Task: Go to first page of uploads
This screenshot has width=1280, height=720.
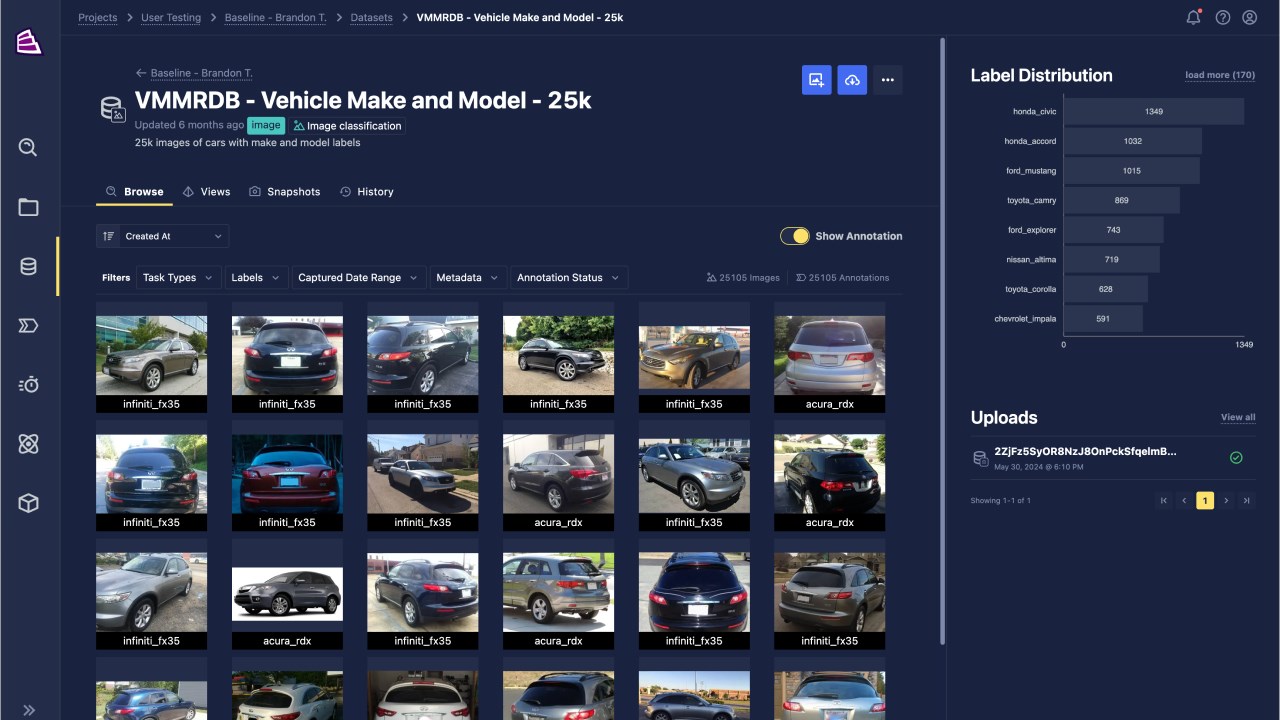Action: 1163,500
